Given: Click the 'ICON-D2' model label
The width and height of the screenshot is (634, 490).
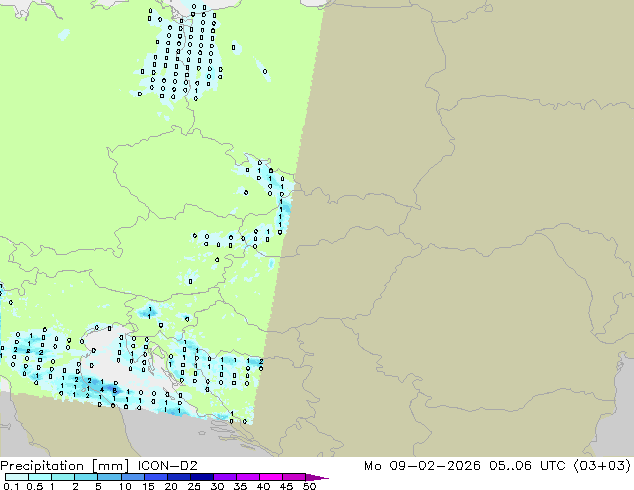Looking at the screenshot, I should pyautogui.click(x=167, y=466).
